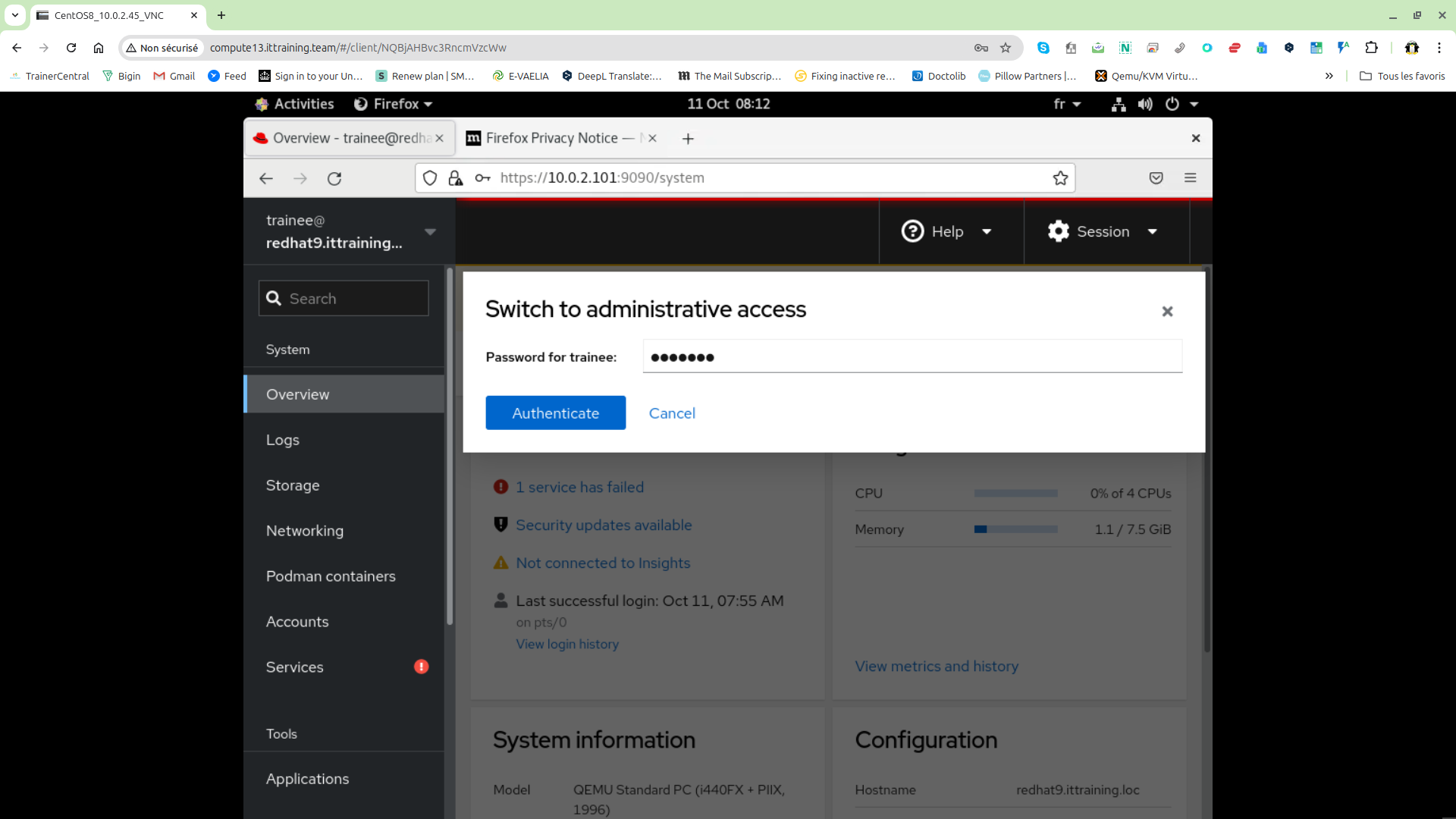The height and width of the screenshot is (819, 1456).
Task: Open the TrainerCentral bookmark
Action: click(50, 76)
